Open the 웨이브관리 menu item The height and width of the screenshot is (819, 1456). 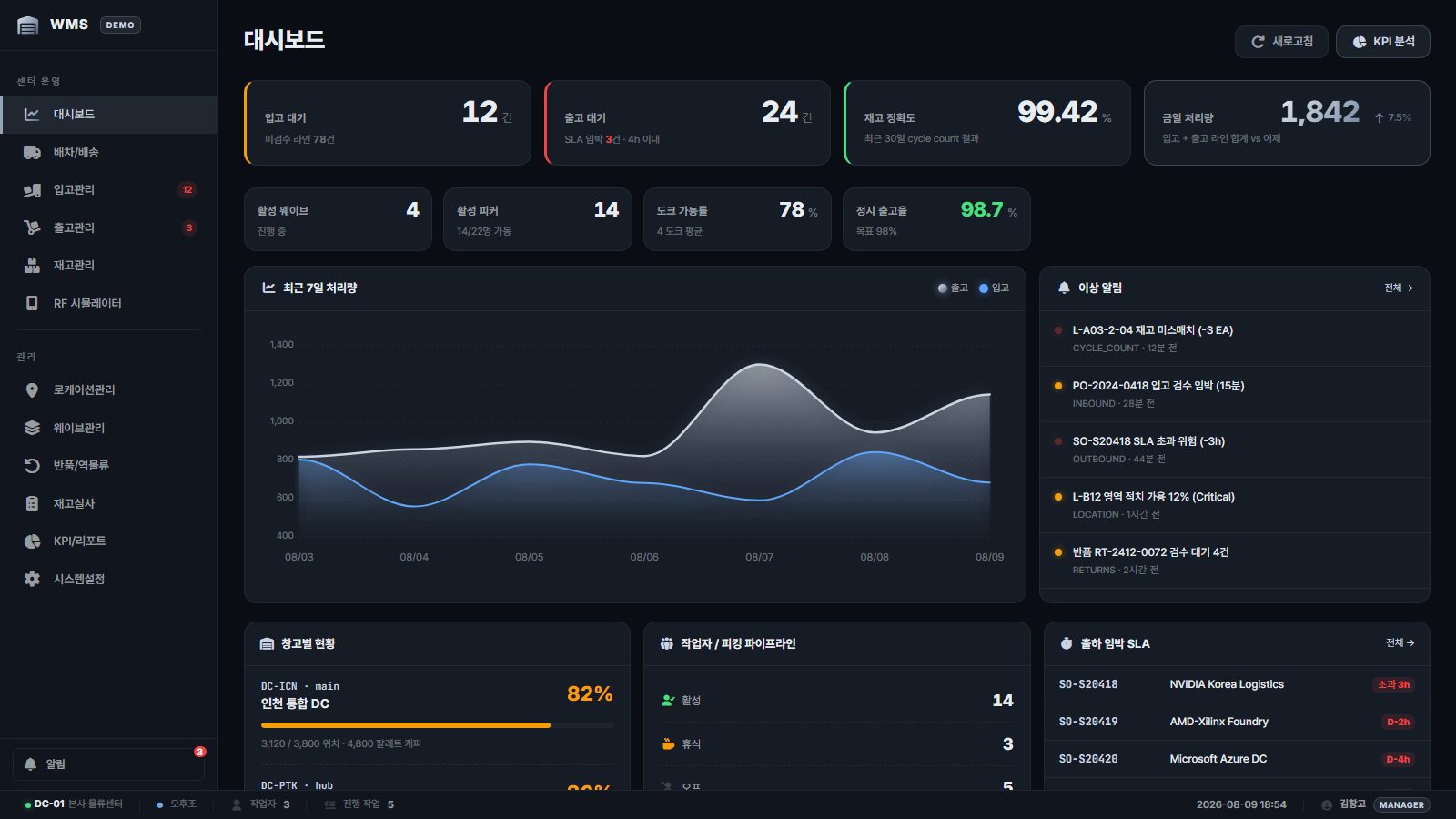click(x=109, y=428)
